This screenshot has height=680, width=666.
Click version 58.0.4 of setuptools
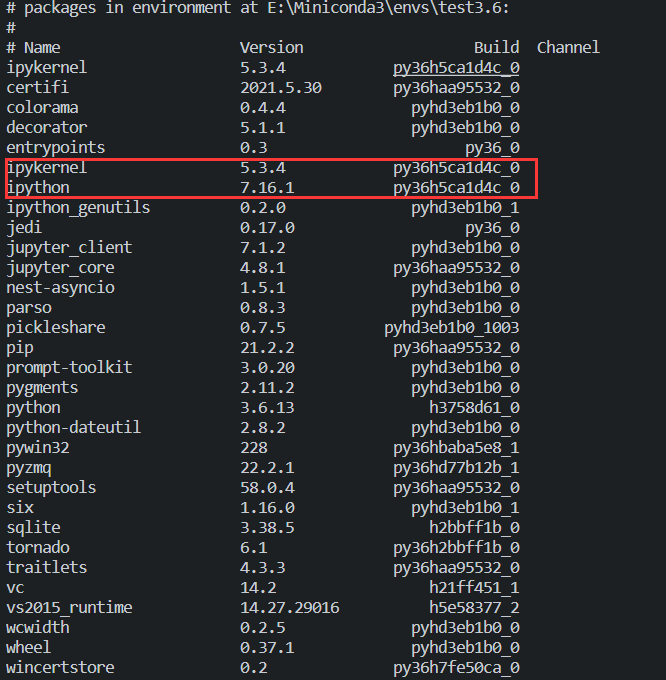[x=267, y=487]
